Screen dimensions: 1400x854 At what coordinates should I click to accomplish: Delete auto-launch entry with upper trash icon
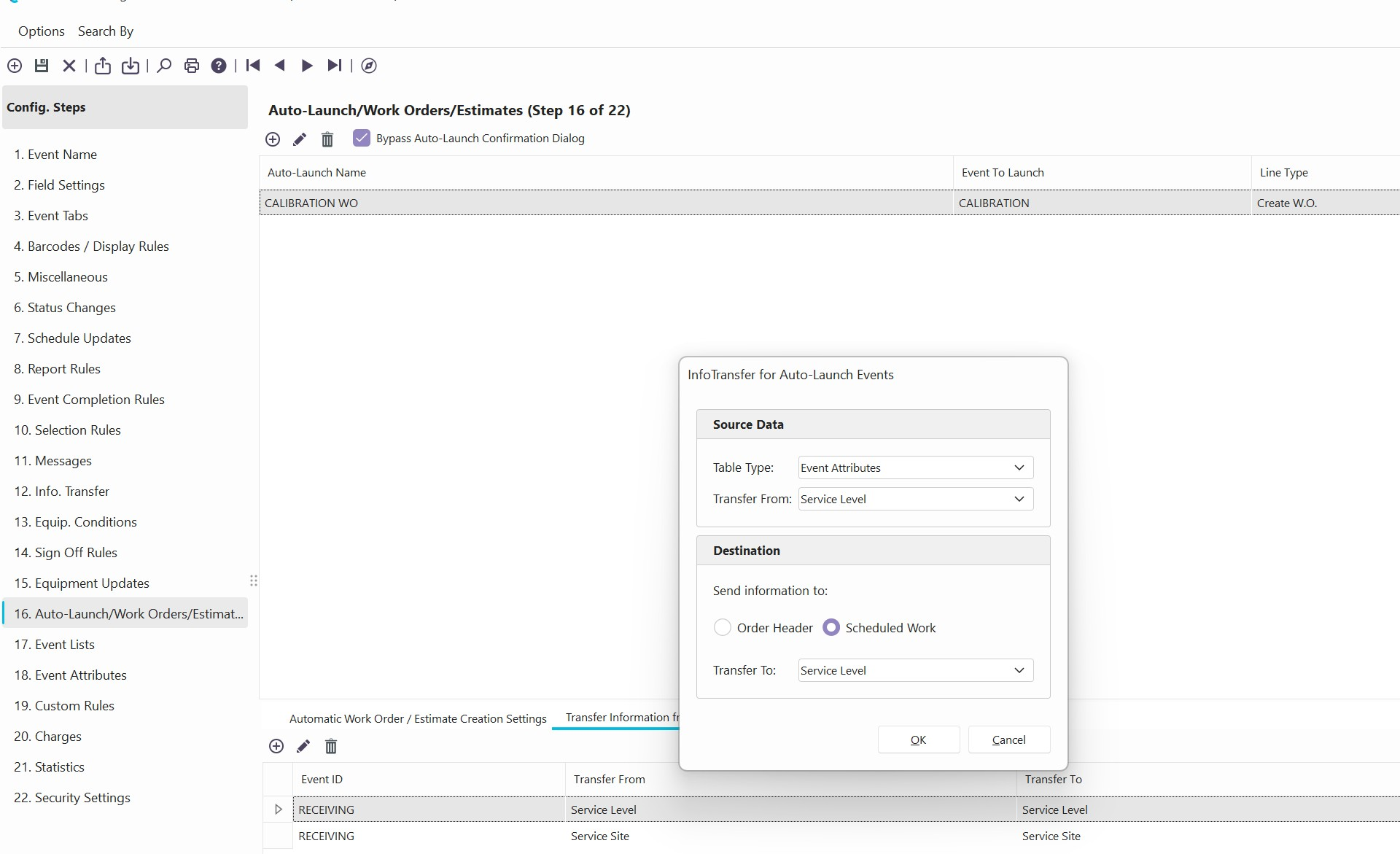tap(327, 139)
